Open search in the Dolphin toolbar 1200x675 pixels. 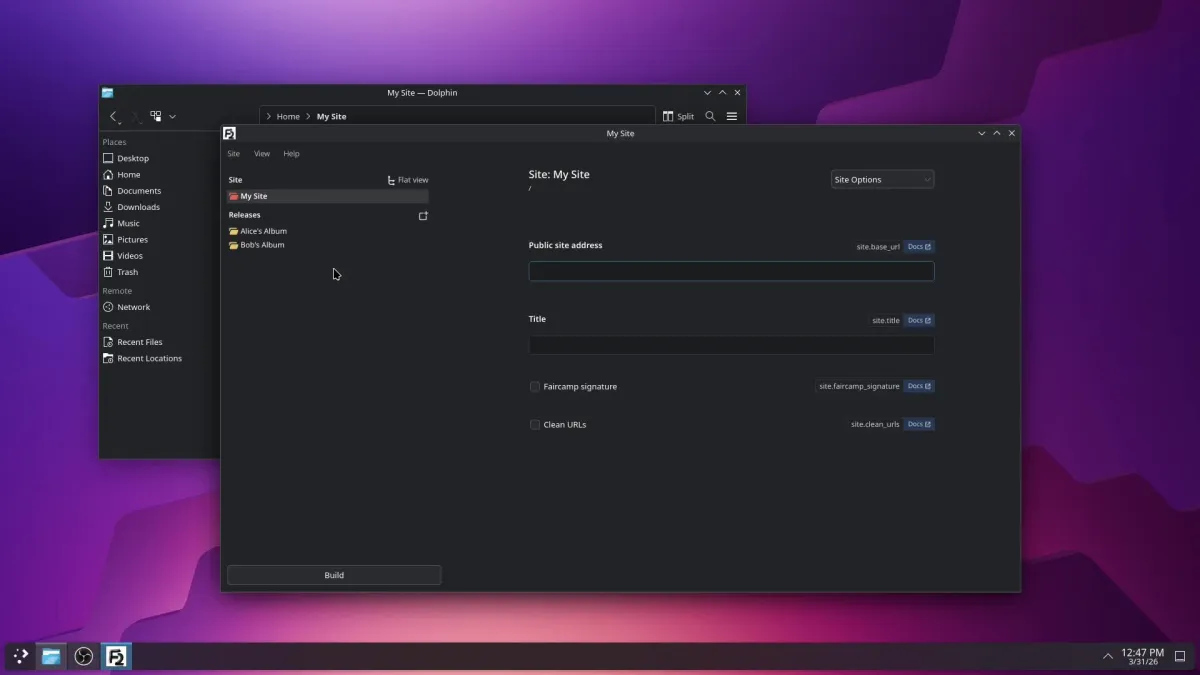[710, 116]
